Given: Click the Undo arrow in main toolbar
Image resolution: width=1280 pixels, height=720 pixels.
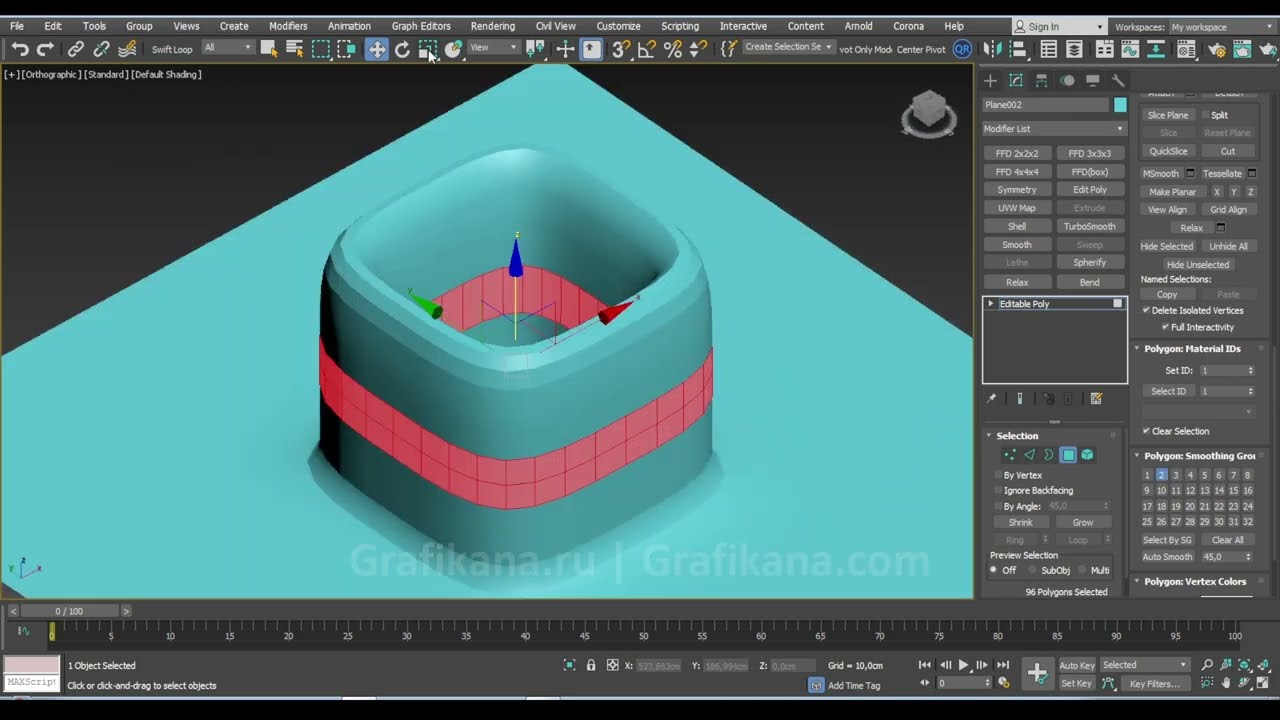Looking at the screenshot, I should [20, 48].
